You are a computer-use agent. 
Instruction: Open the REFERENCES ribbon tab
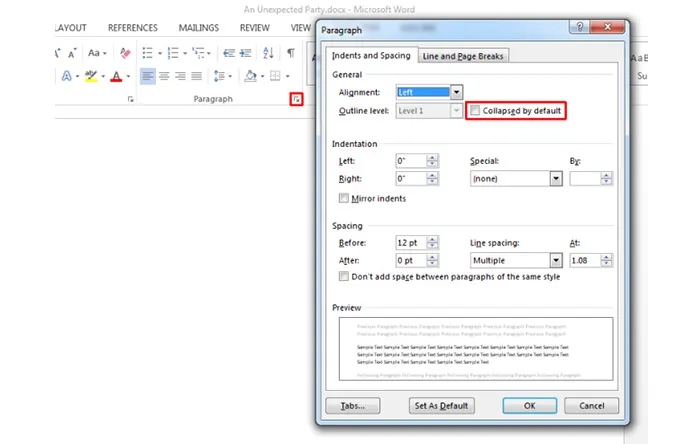coord(132,28)
